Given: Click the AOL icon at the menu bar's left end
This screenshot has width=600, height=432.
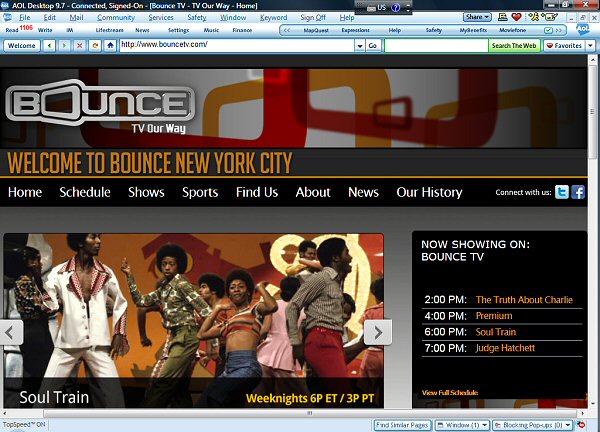Looking at the screenshot, I should 7,17.
